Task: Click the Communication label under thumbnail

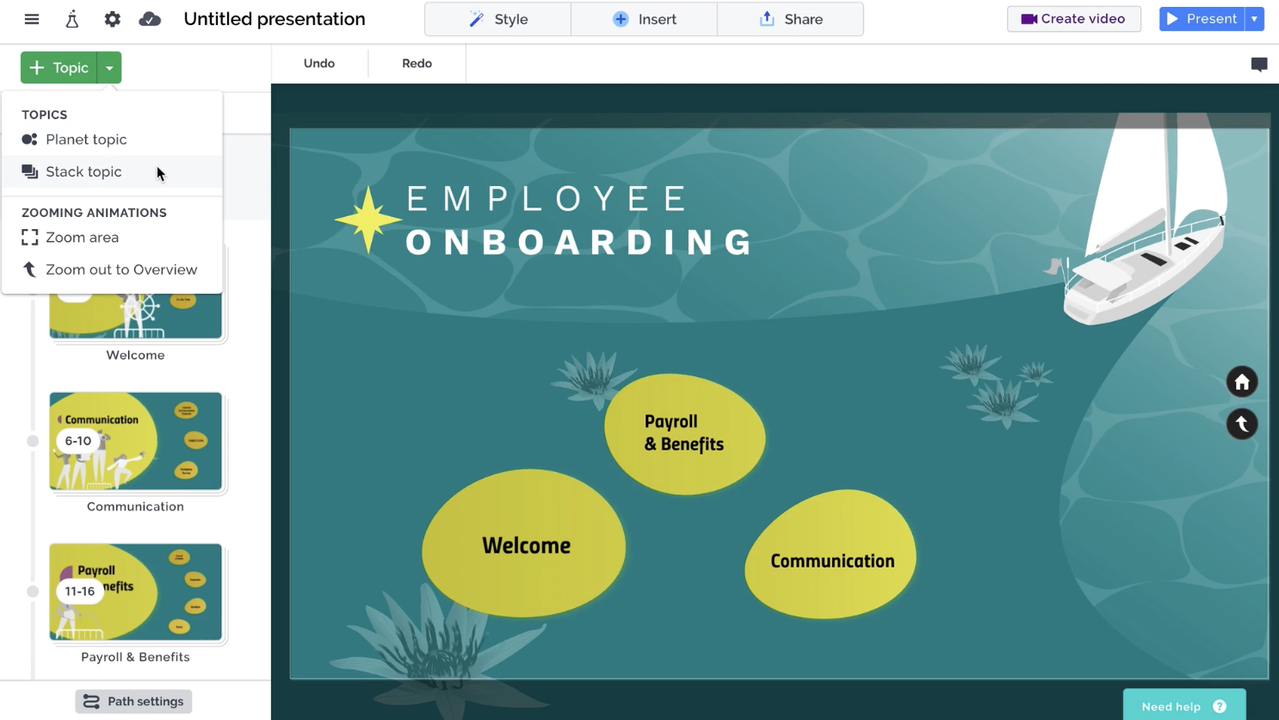Action: point(135,506)
